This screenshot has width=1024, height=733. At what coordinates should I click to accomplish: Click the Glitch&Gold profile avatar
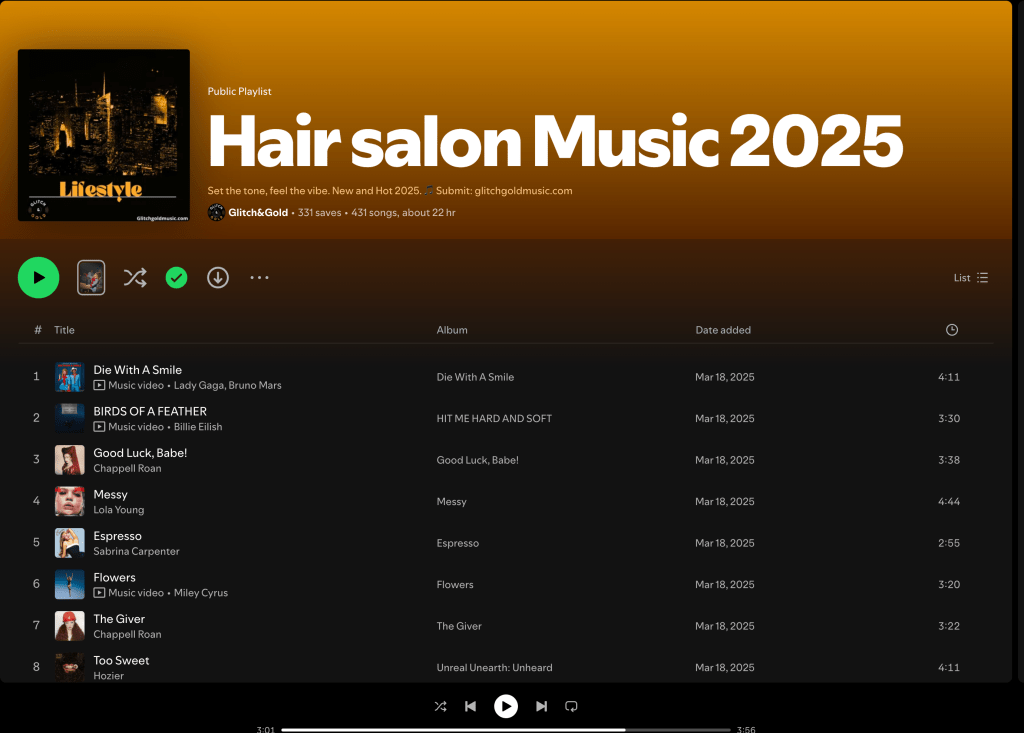[216, 212]
